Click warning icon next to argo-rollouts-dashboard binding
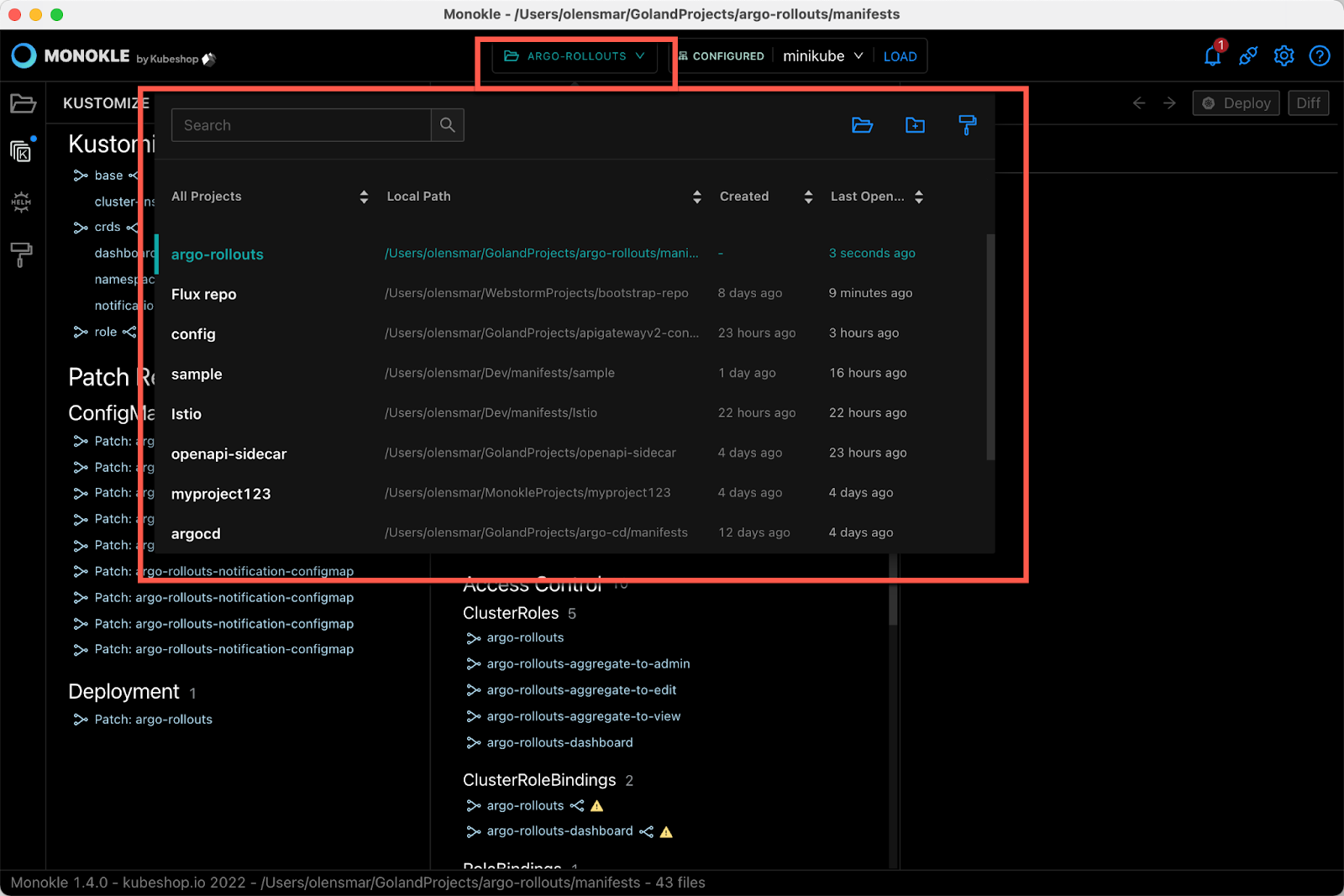This screenshot has width=1344, height=896. pos(666,832)
